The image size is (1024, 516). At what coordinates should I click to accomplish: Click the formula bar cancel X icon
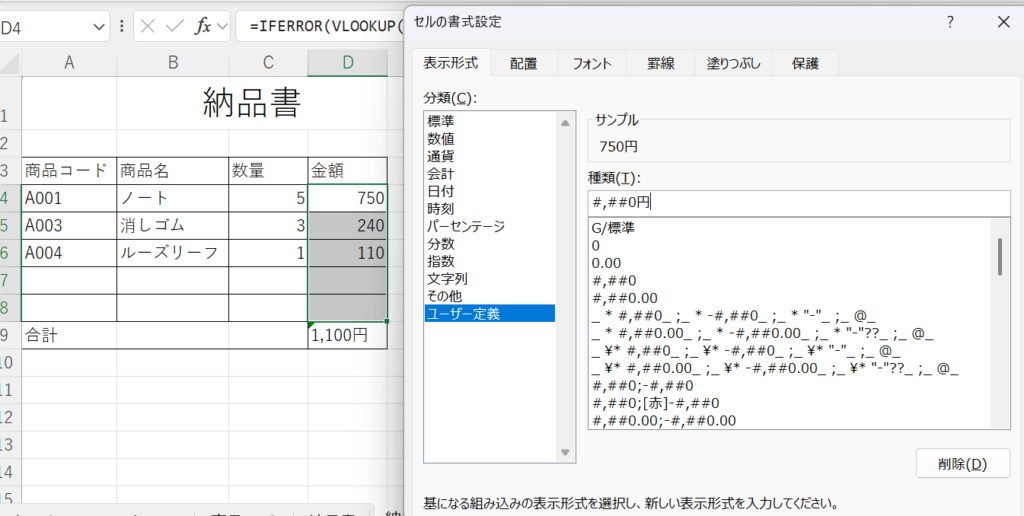[x=148, y=27]
